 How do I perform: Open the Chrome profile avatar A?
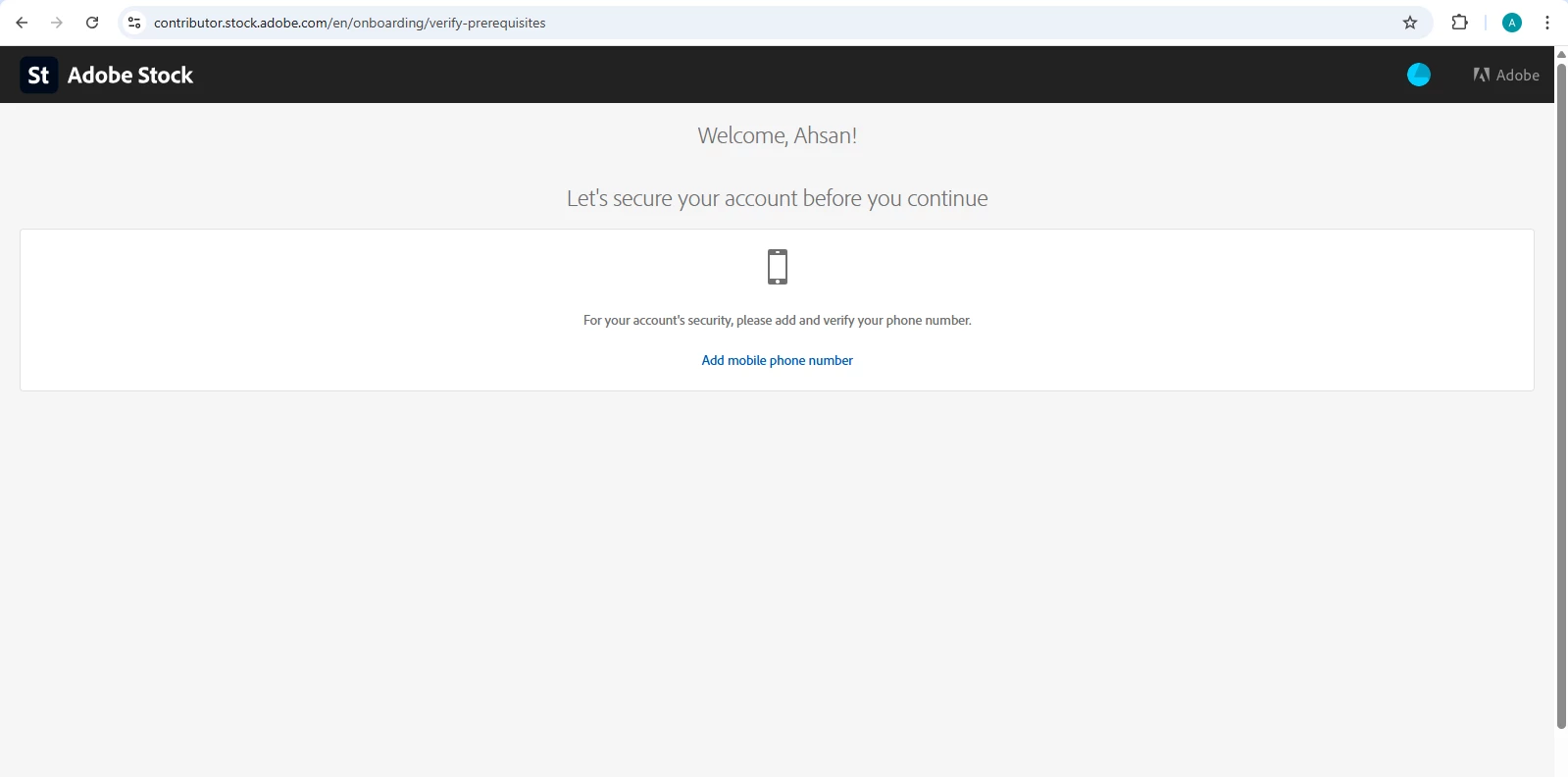pos(1512,23)
